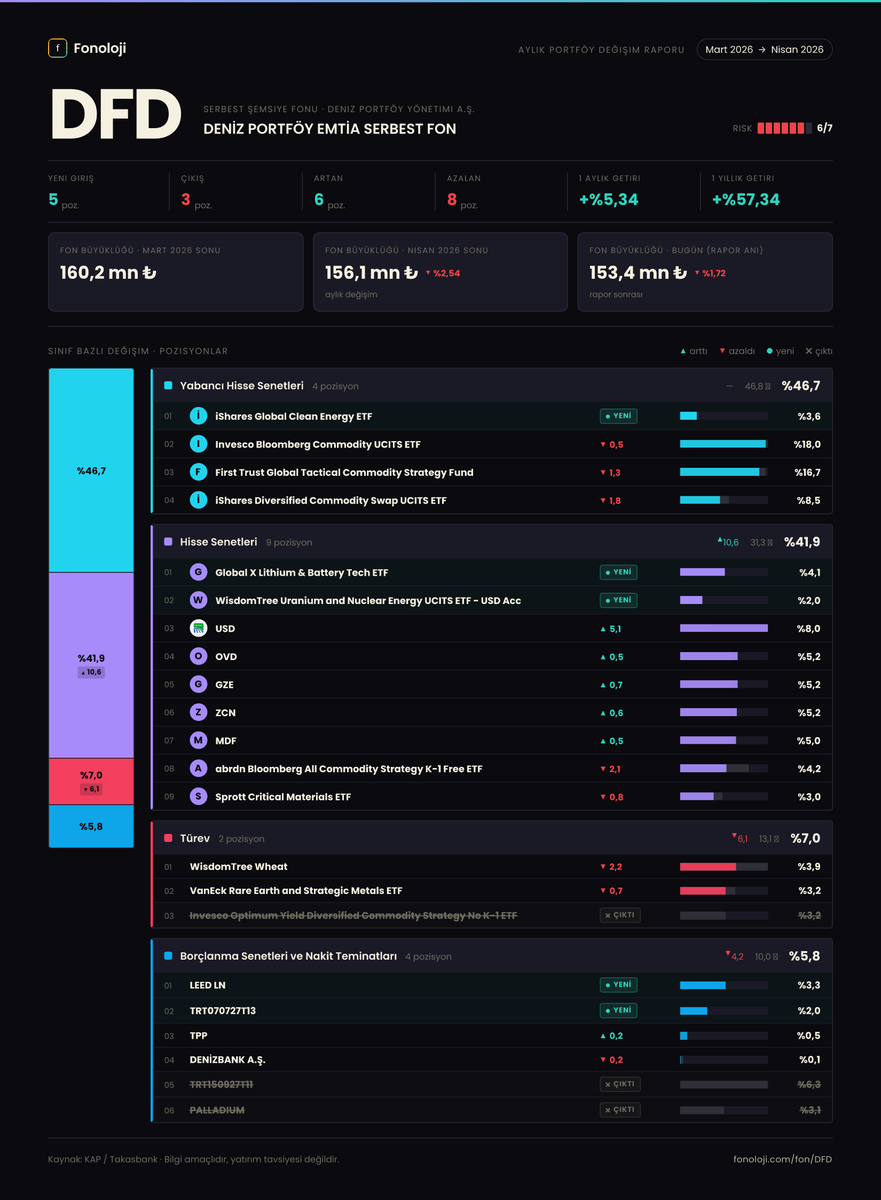Click the Global X Lithium ETF icon
Viewport: 881px width, 1200px height.
(199, 572)
